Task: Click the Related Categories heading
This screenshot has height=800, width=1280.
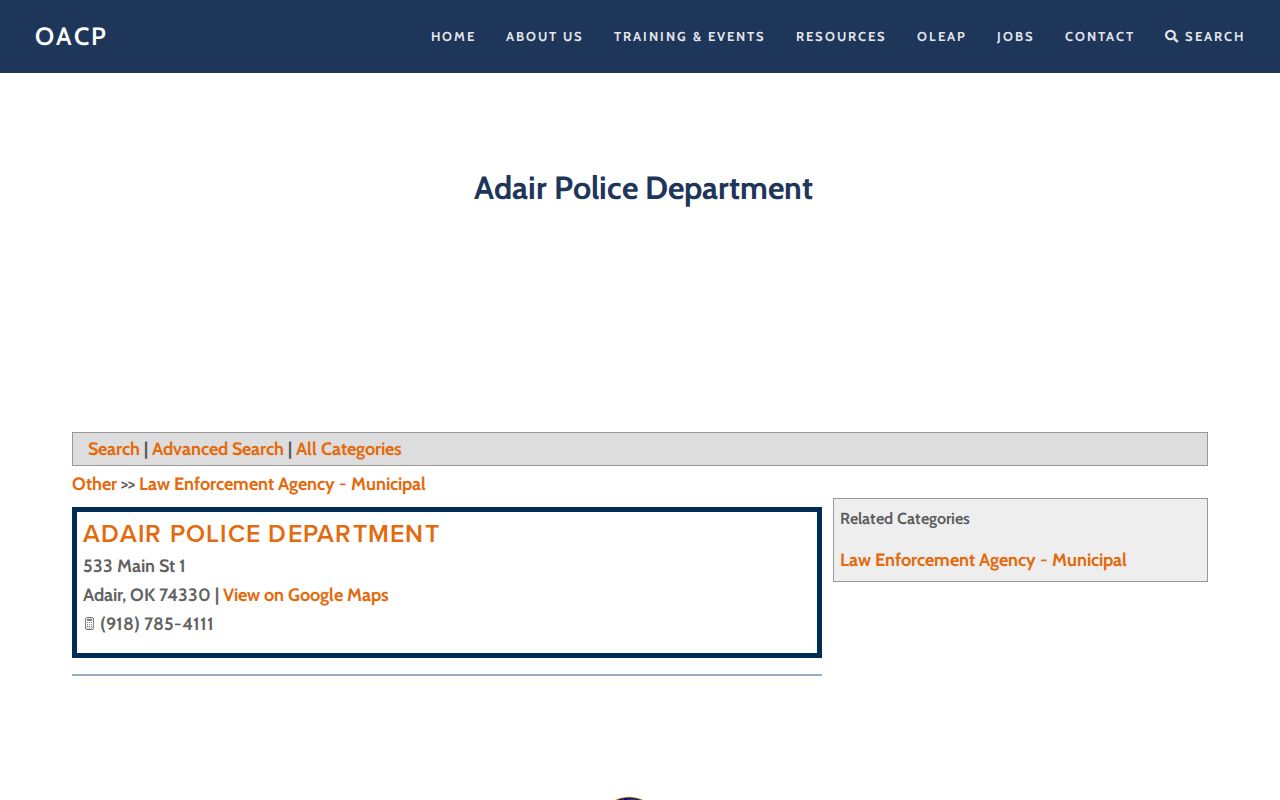Action: coord(905,519)
